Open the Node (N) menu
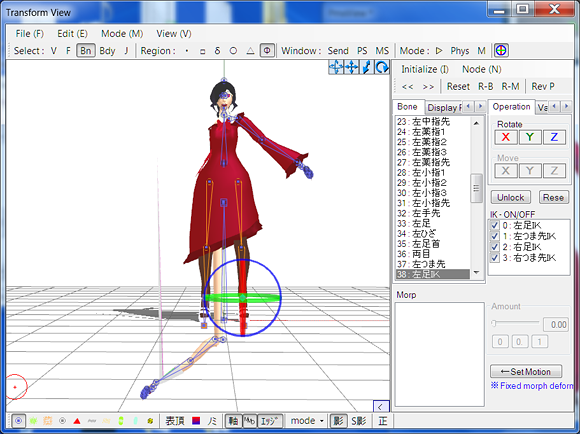Screen dimensions: 580x434 [x=482, y=69]
